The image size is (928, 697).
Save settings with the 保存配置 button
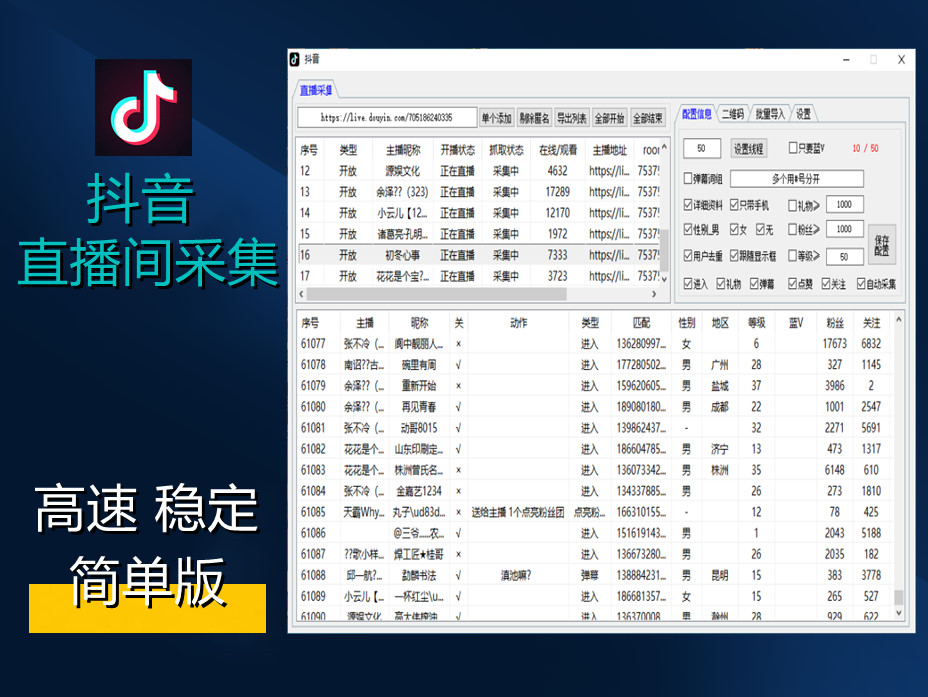882,244
